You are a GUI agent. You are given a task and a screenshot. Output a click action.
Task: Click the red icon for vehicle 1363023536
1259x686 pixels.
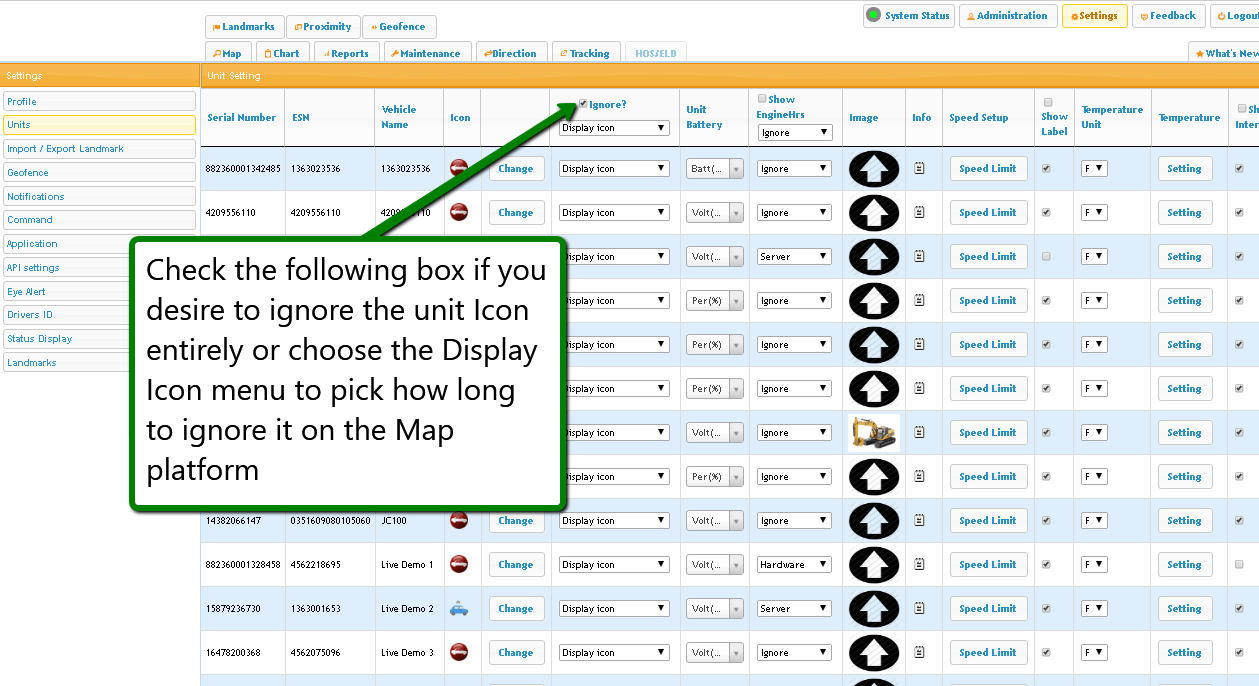[459, 168]
